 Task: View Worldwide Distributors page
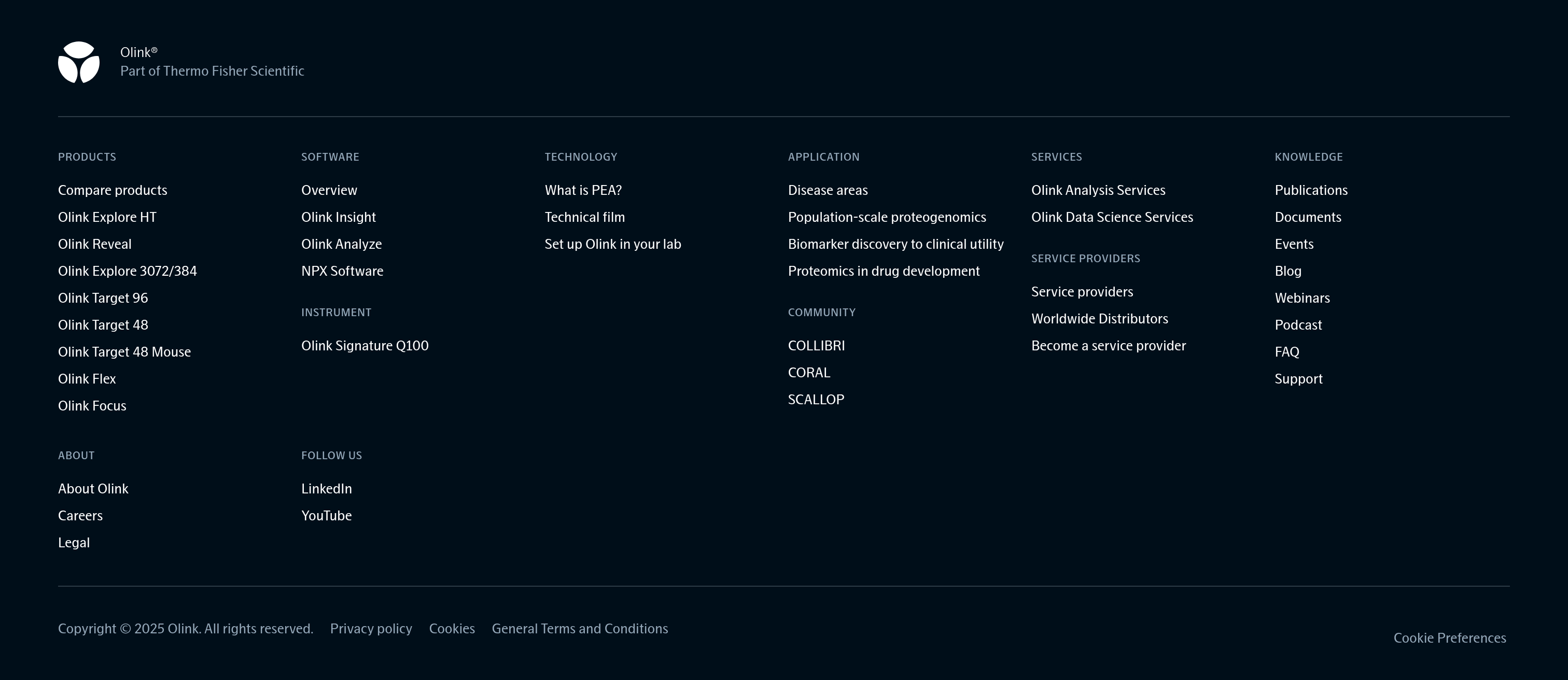pyautogui.click(x=1100, y=319)
